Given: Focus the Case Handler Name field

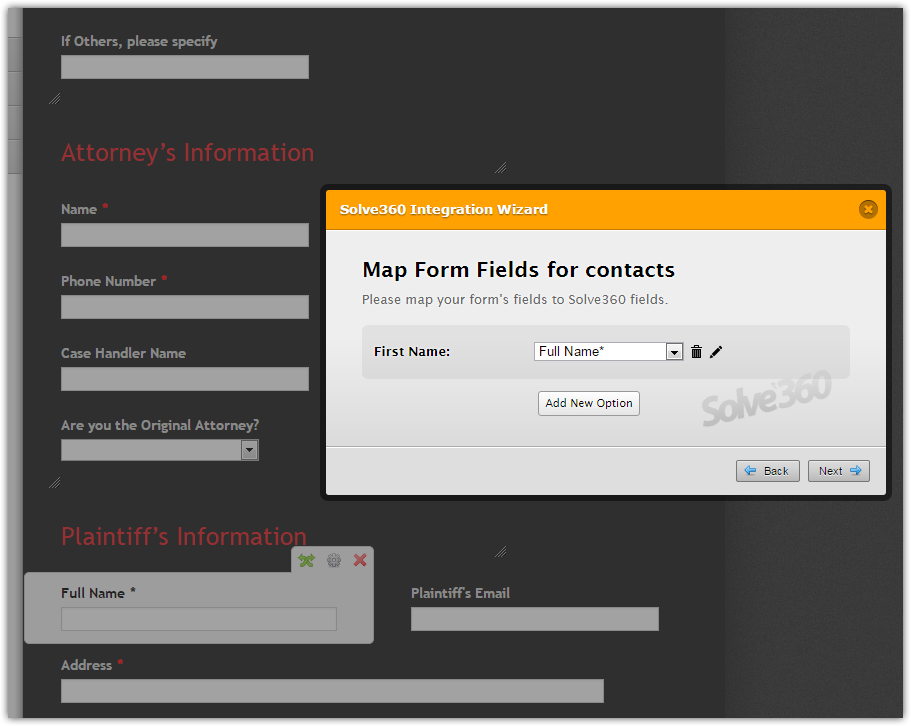Looking at the screenshot, I should [185, 379].
